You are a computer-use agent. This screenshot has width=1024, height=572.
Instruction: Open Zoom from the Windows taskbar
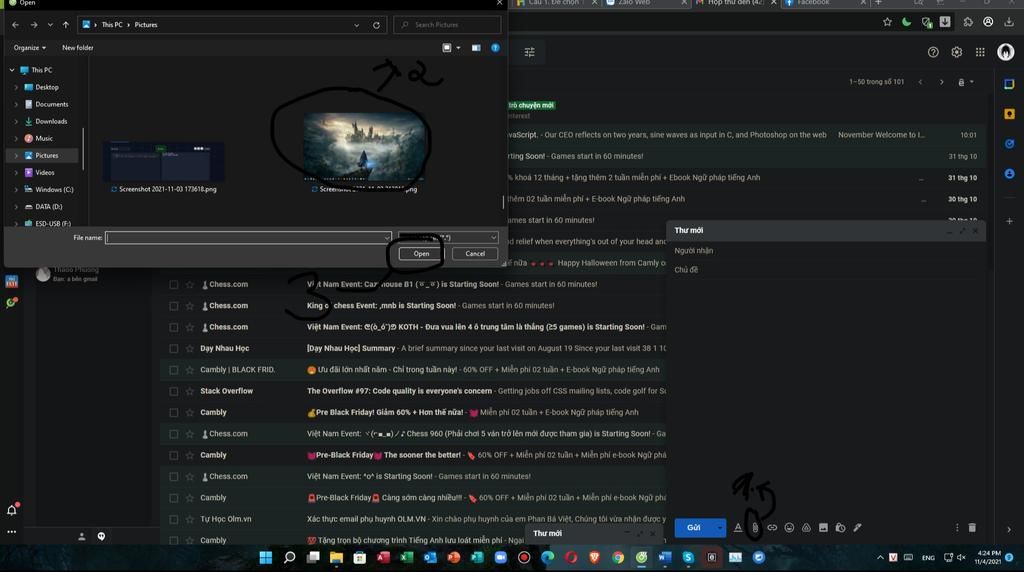[500, 557]
